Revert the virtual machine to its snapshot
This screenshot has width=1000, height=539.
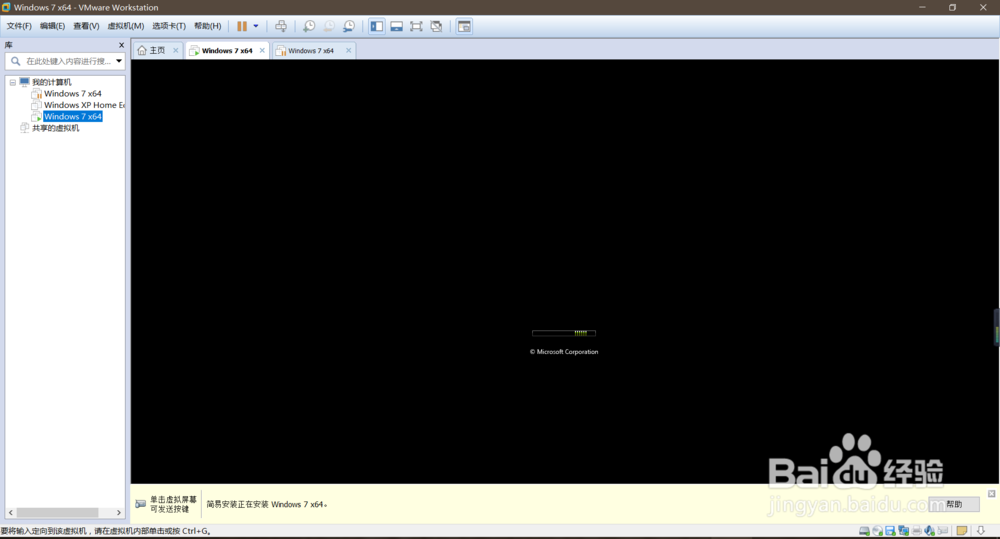(x=328, y=26)
